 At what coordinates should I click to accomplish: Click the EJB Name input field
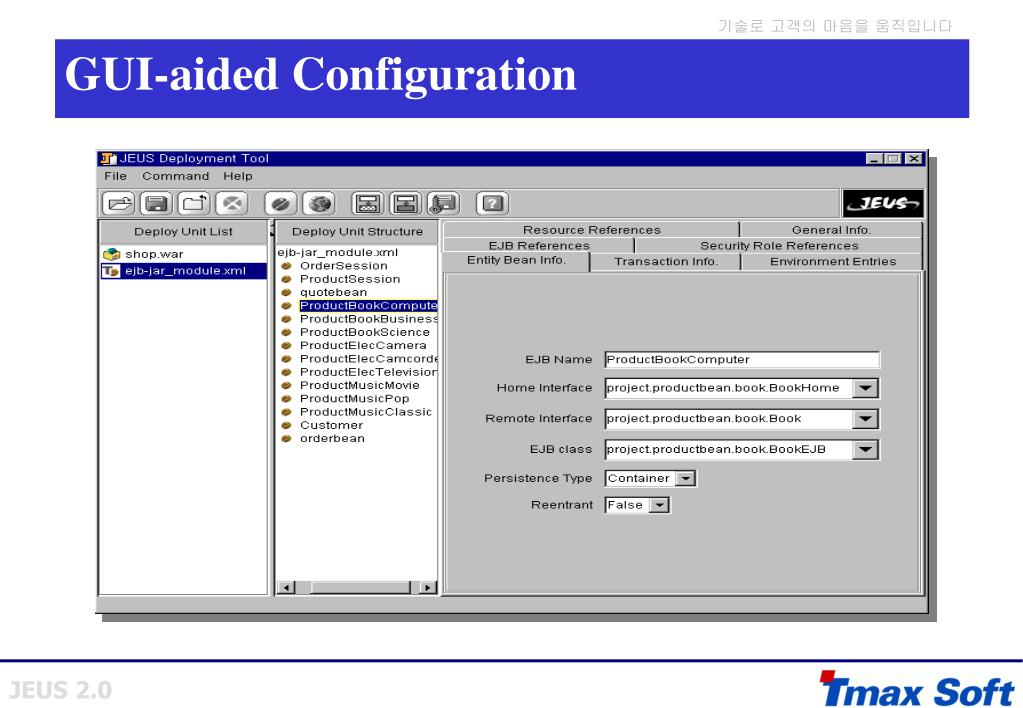pyautogui.click(x=742, y=360)
